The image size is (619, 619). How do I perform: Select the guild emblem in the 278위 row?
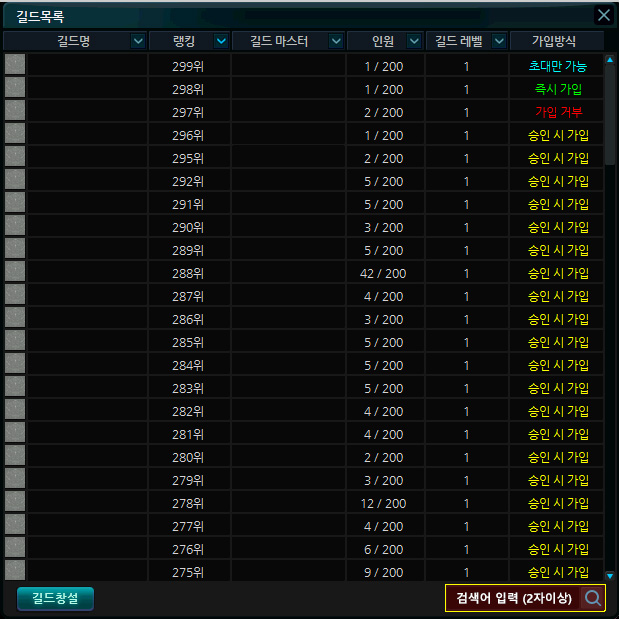click(15, 502)
